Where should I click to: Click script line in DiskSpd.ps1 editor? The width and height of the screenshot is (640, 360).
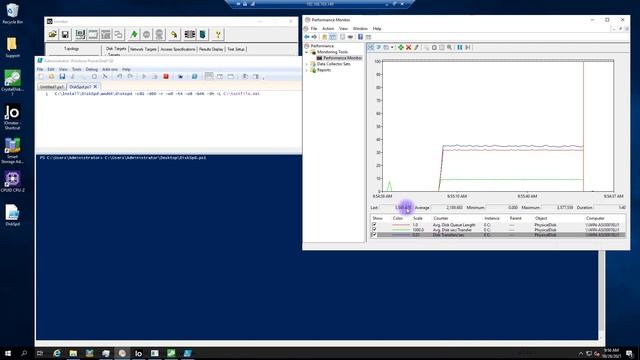coord(157,94)
